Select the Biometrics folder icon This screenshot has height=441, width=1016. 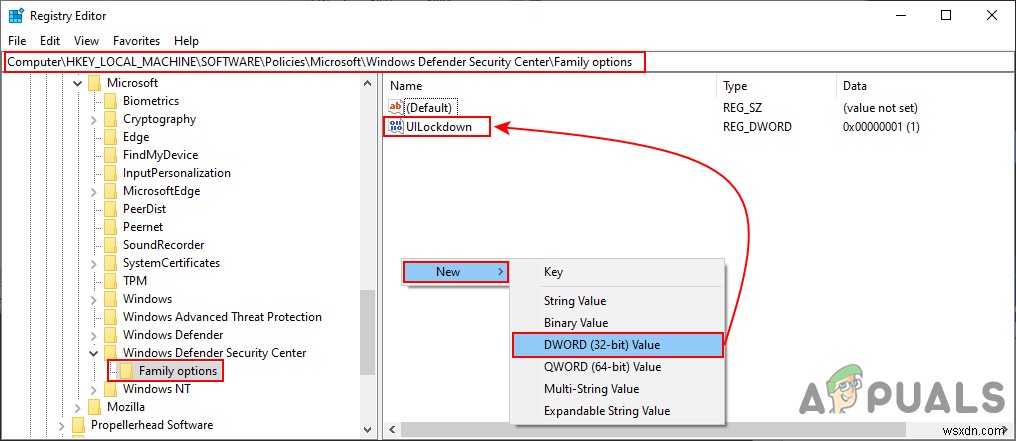pyautogui.click(x=112, y=101)
